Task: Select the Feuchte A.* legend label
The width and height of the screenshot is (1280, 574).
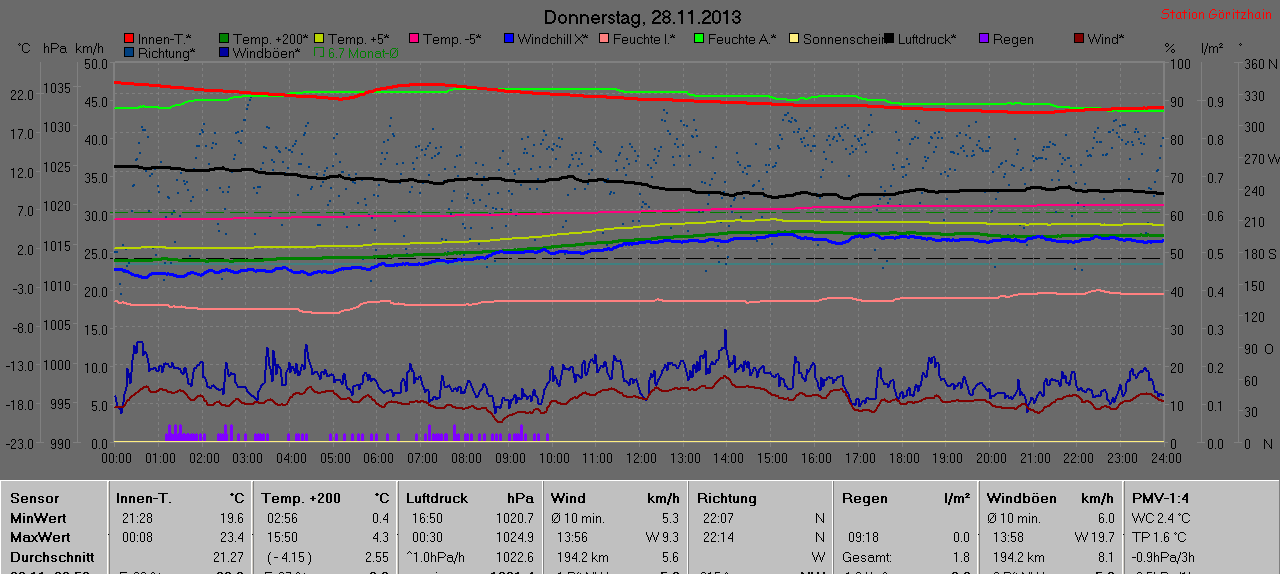Action: [x=742, y=39]
